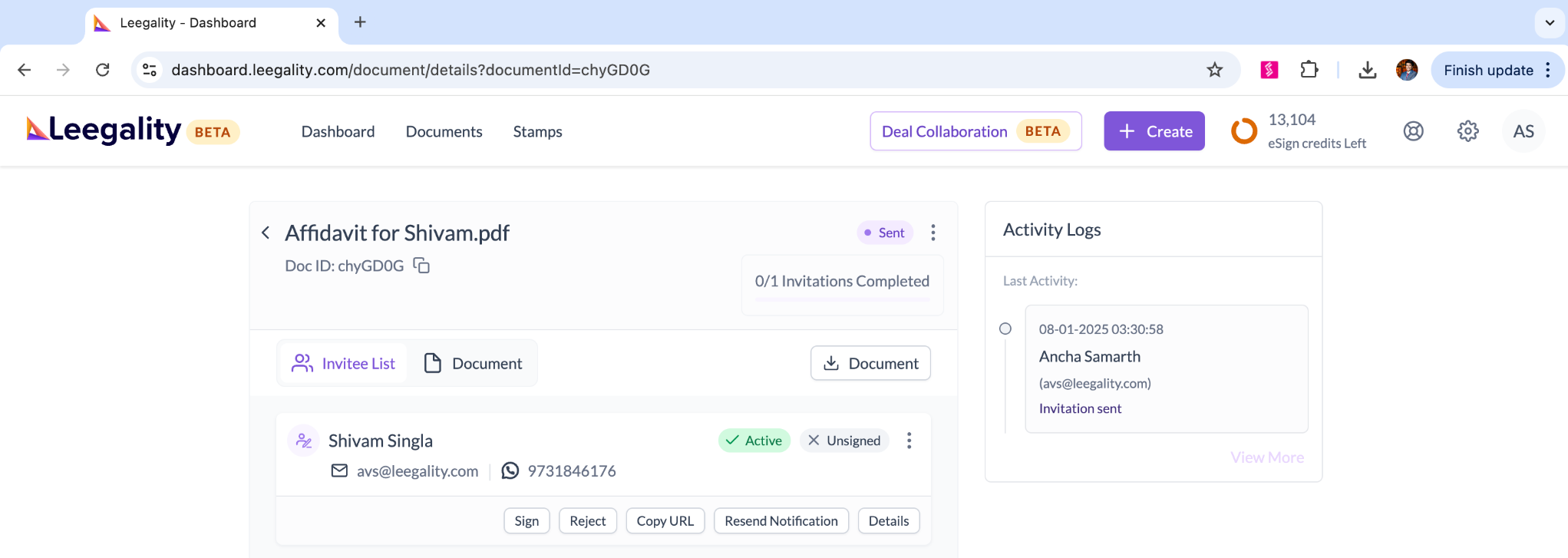Click the Unsigned status badge
The image size is (1568, 558).
click(844, 441)
